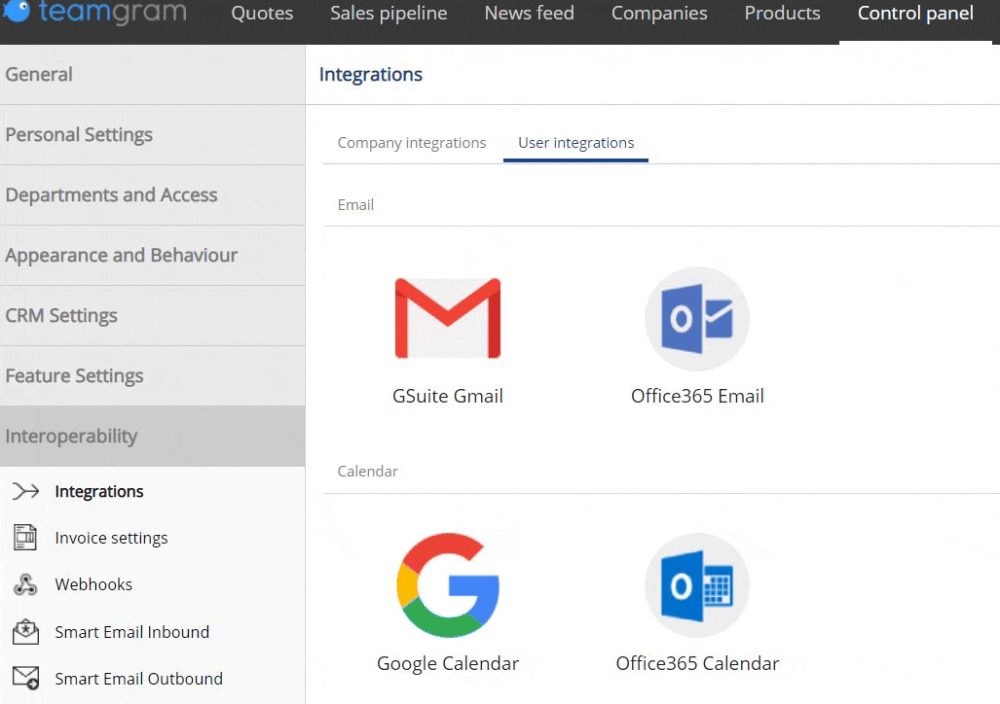Switch to User integrations tab
The image size is (1000, 704).
576,143
